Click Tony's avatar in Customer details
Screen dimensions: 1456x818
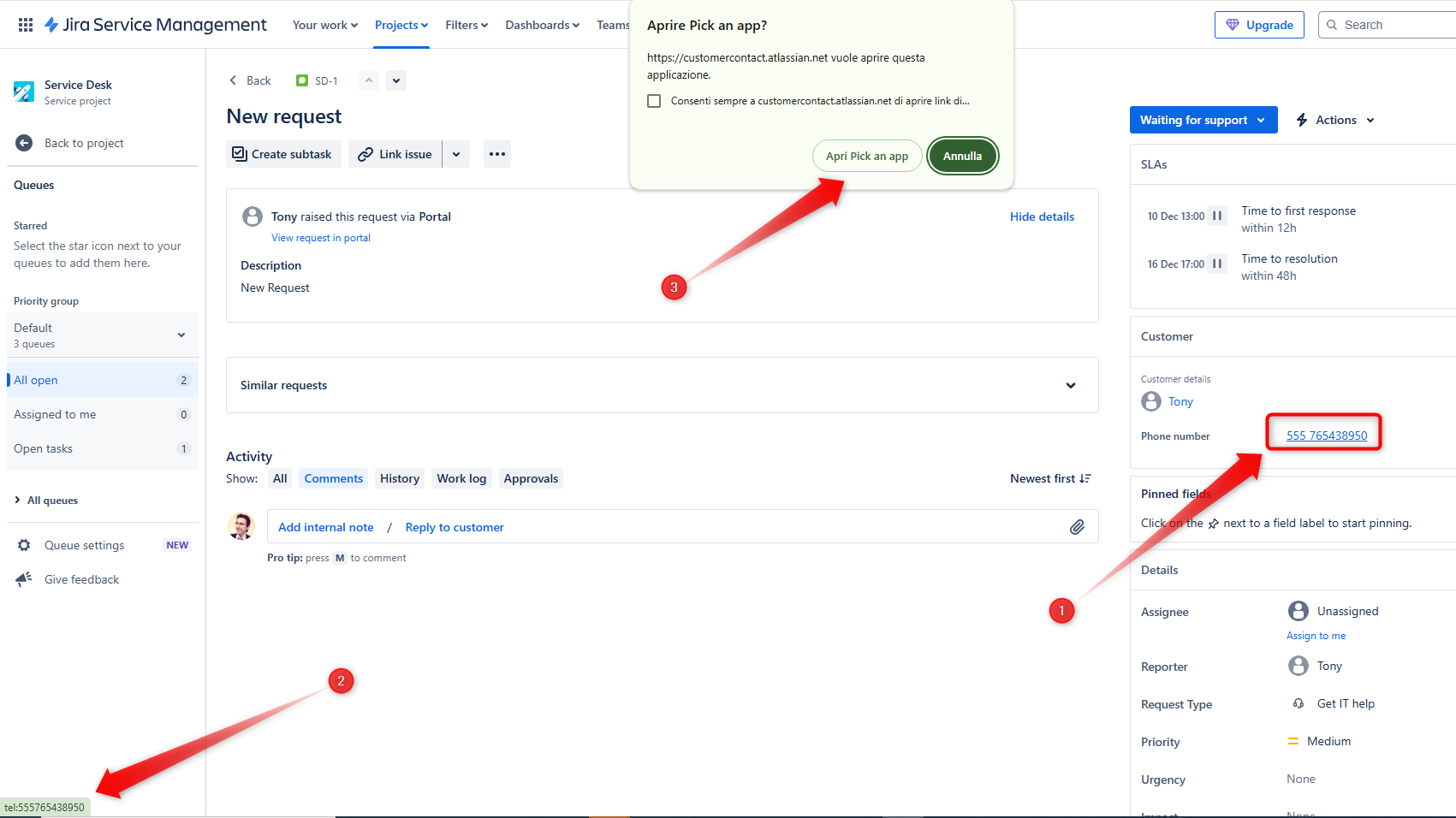(1151, 401)
